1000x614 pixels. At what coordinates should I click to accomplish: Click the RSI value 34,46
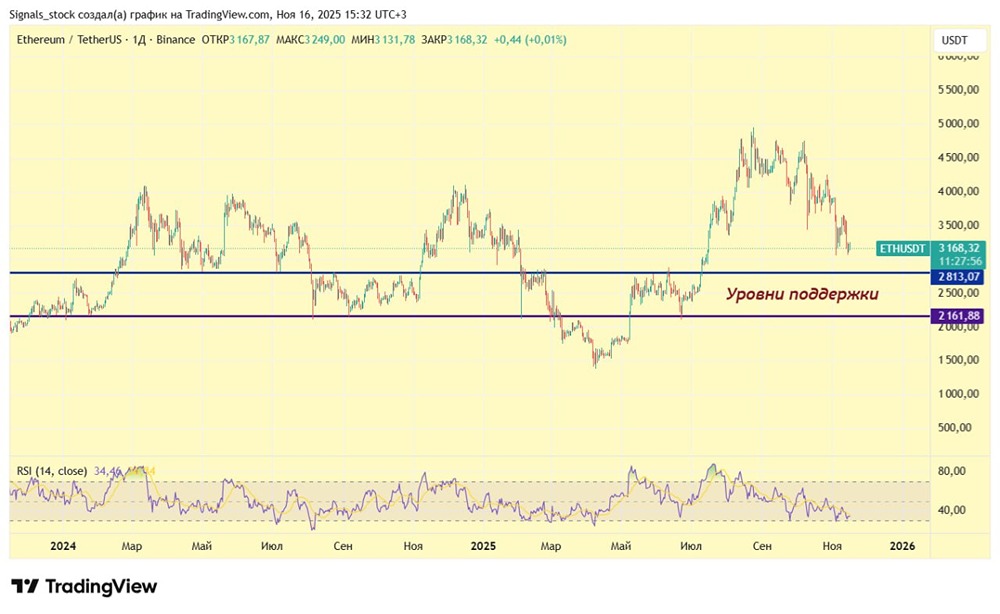(x=107, y=471)
